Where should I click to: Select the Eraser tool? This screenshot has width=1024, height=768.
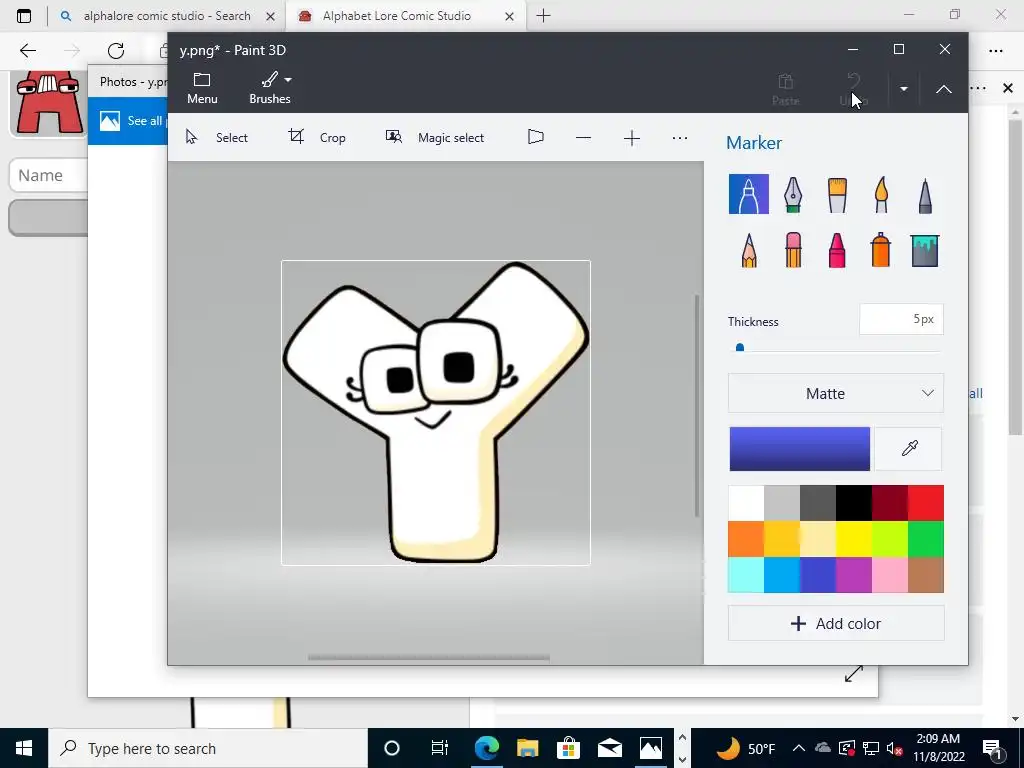(x=793, y=250)
